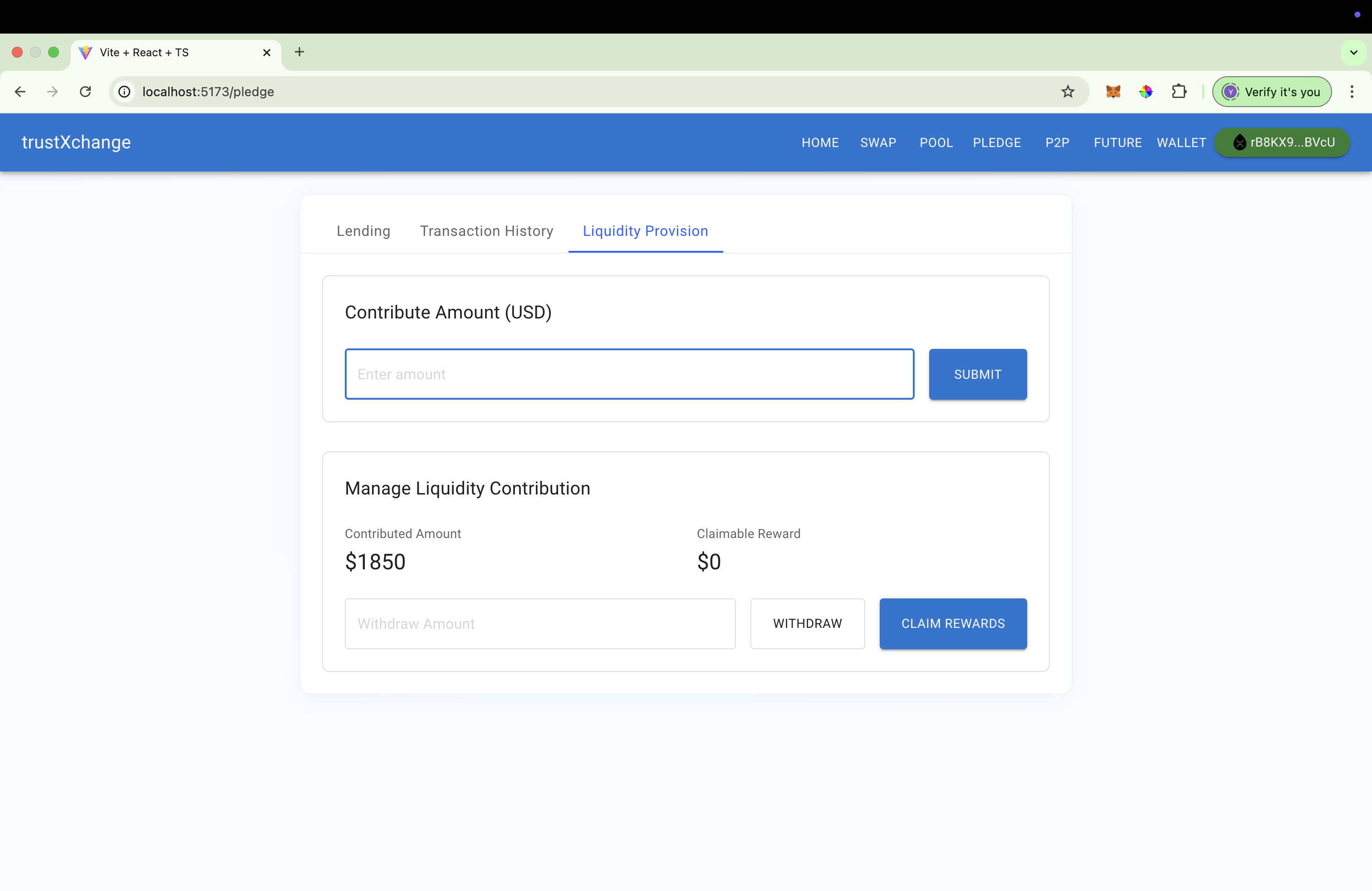Go back with the browser back arrow
This screenshot has height=891, width=1372.
coord(20,92)
